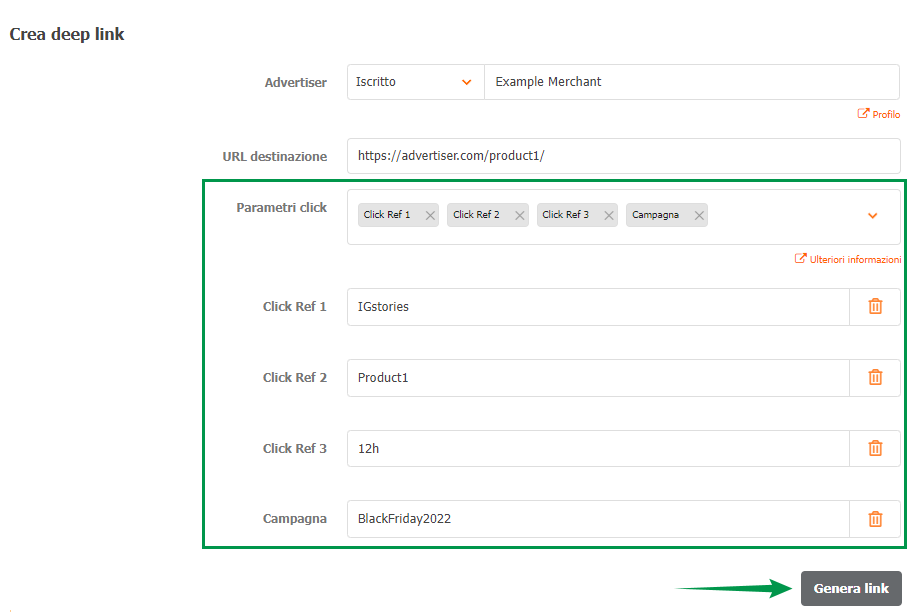
Task: Open the Profilo external link
Action: coord(879,115)
